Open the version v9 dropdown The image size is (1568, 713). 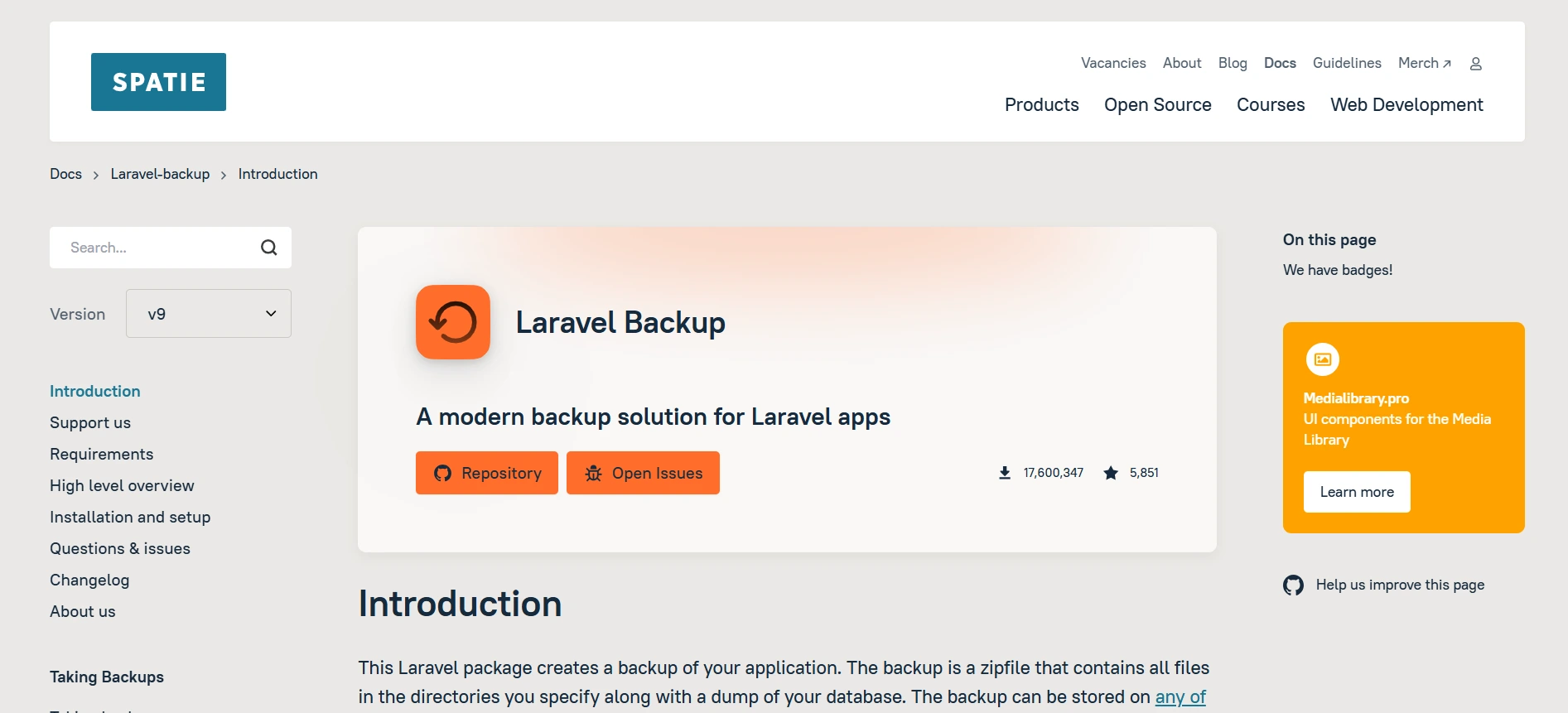coord(209,313)
